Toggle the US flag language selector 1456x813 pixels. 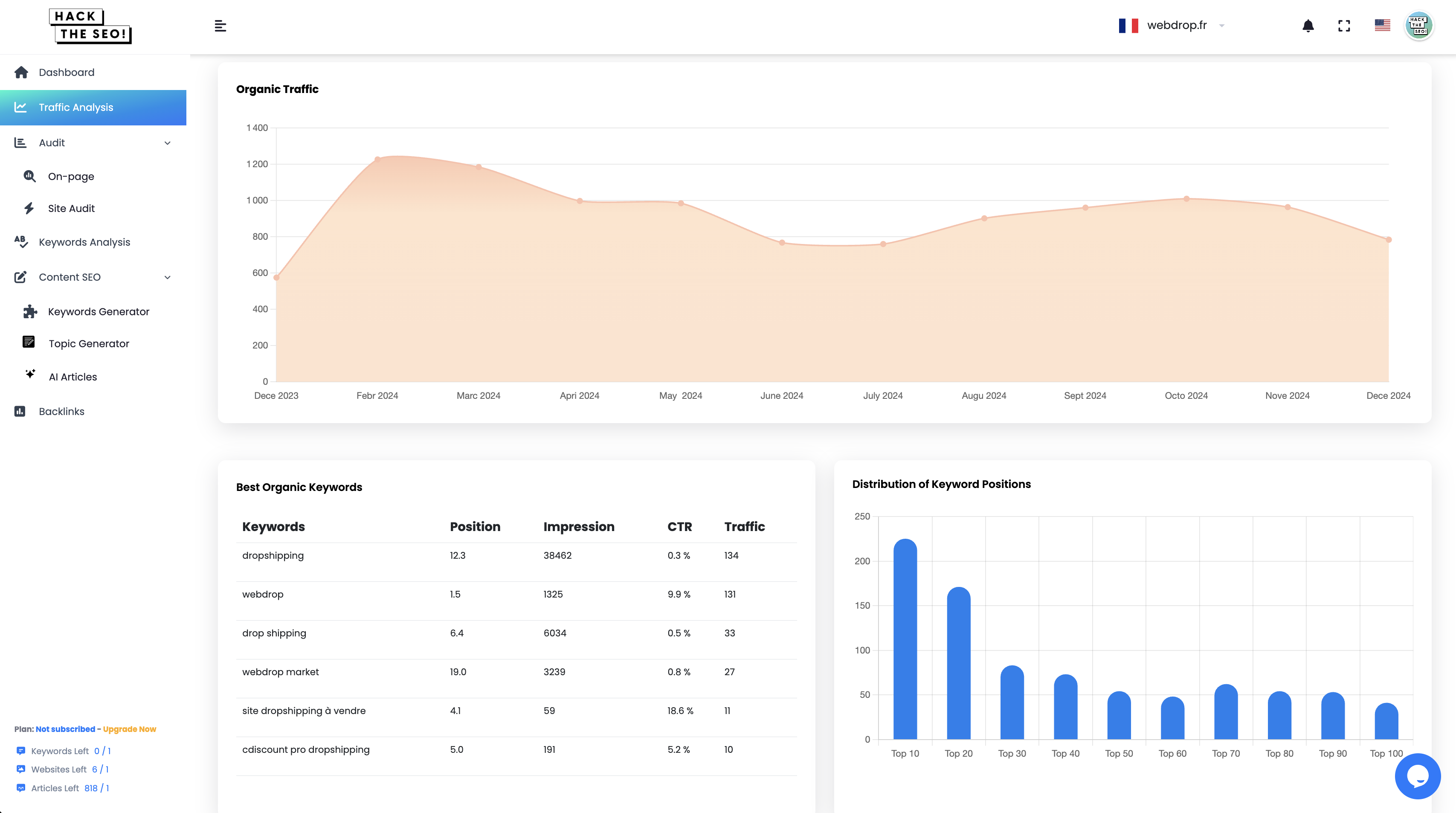click(1383, 25)
